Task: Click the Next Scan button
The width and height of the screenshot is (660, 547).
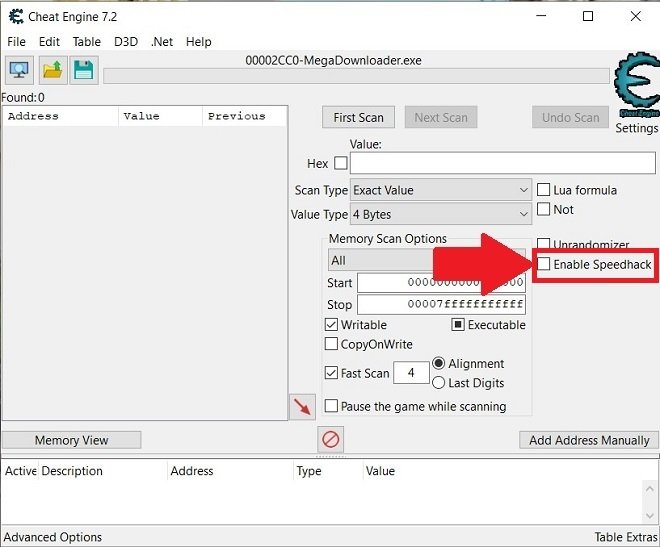Action: pos(441,117)
